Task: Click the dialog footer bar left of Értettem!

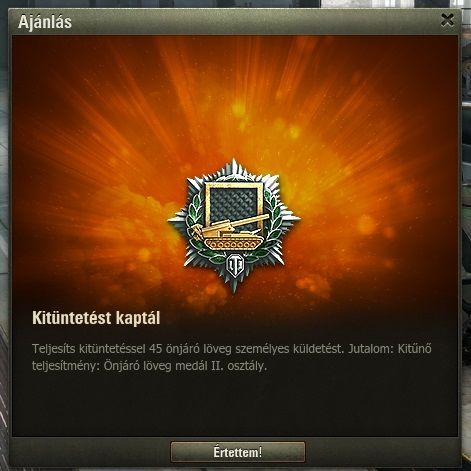Action: pyautogui.click(x=90, y=452)
